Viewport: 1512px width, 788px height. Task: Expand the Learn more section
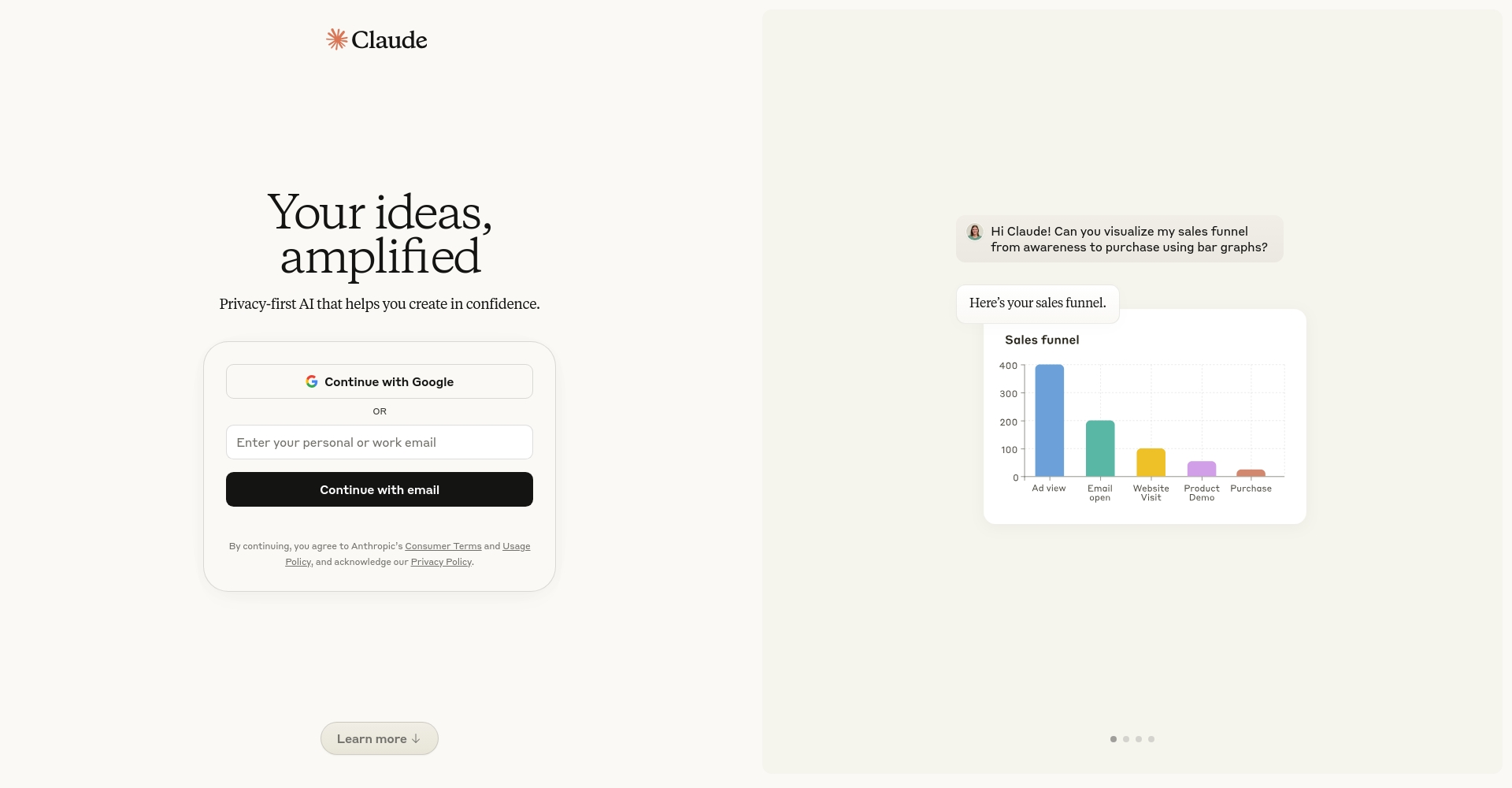[380, 738]
